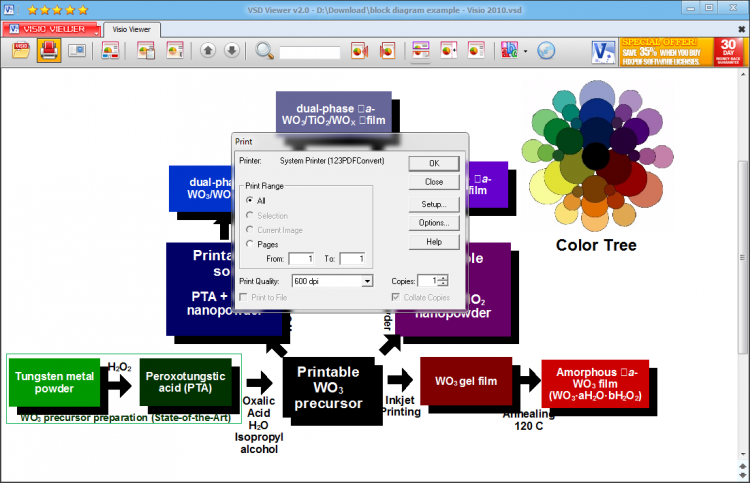Click the blue V logo icon

pos(604,52)
